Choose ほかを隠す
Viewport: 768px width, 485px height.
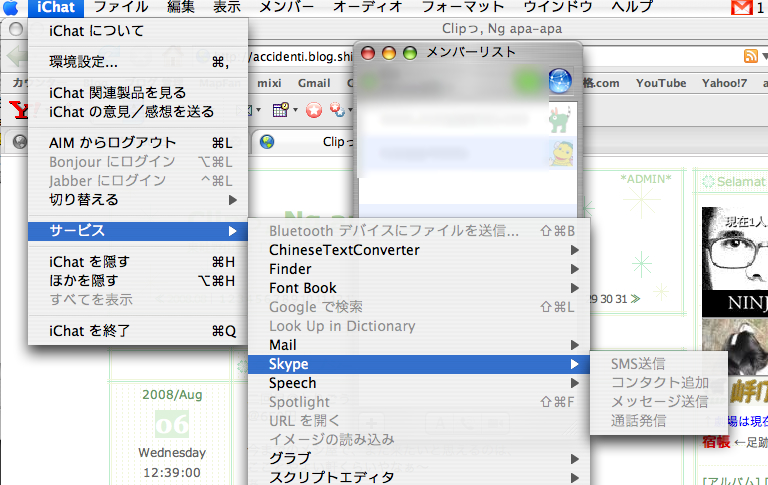pyautogui.click(x=138, y=281)
